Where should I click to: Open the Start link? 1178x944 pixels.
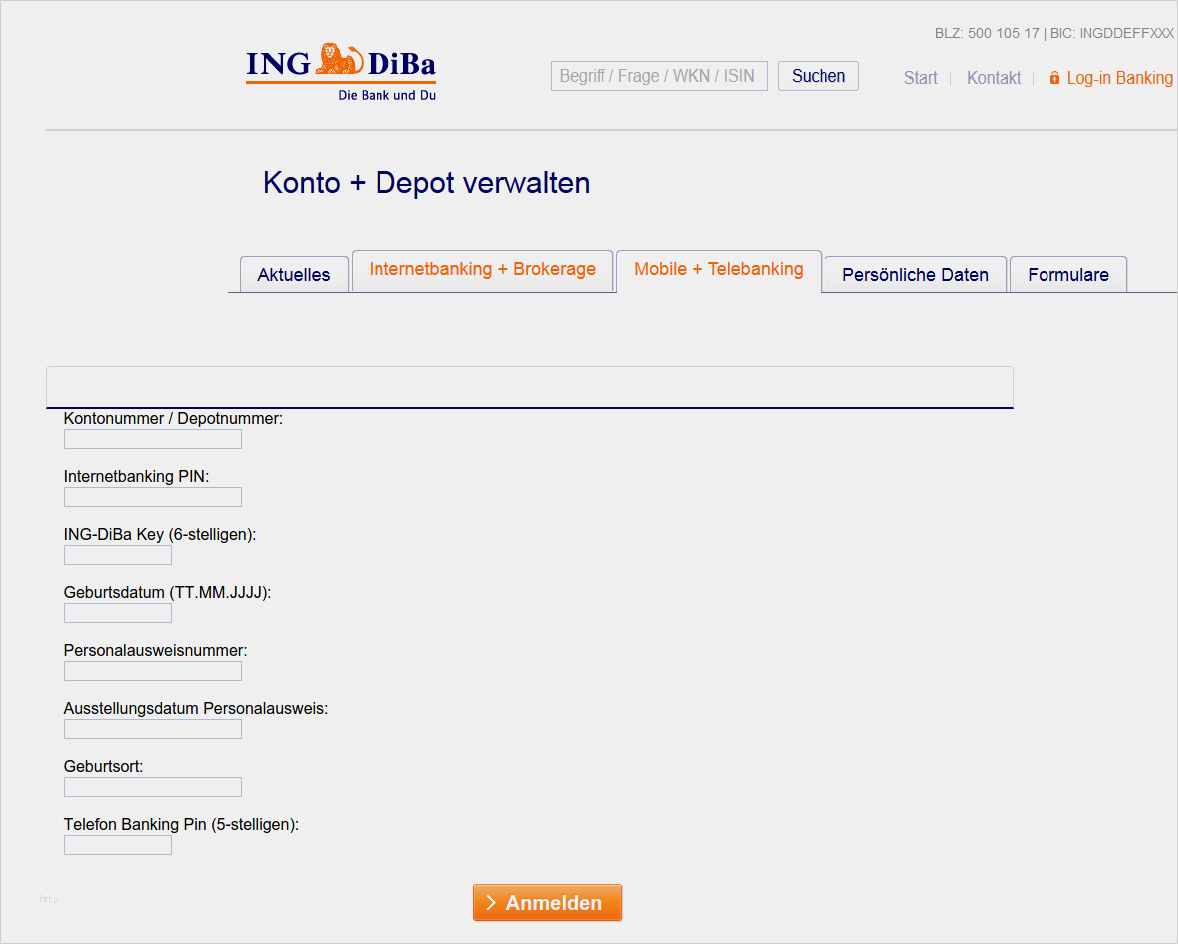[920, 78]
